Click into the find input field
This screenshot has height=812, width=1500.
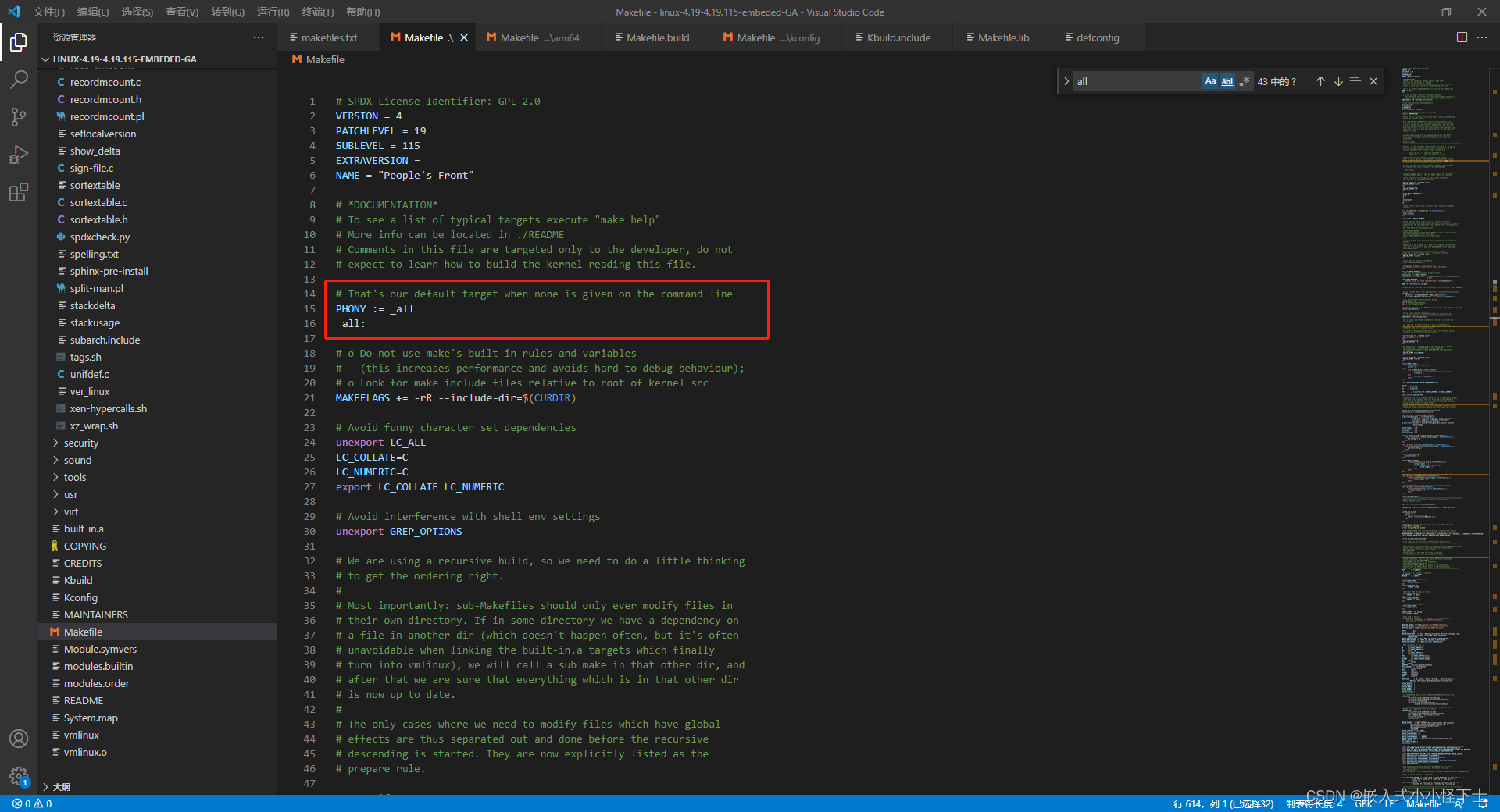pyautogui.click(x=1137, y=81)
